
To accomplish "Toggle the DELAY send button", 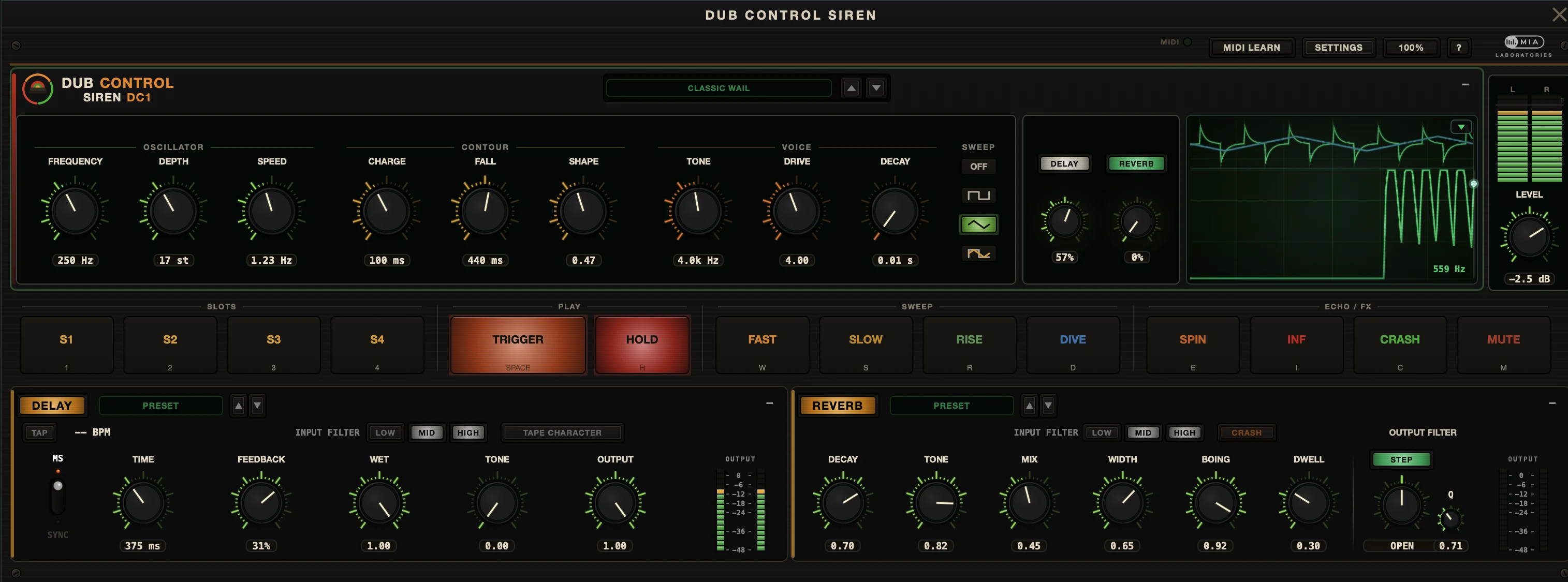I will tap(1064, 163).
